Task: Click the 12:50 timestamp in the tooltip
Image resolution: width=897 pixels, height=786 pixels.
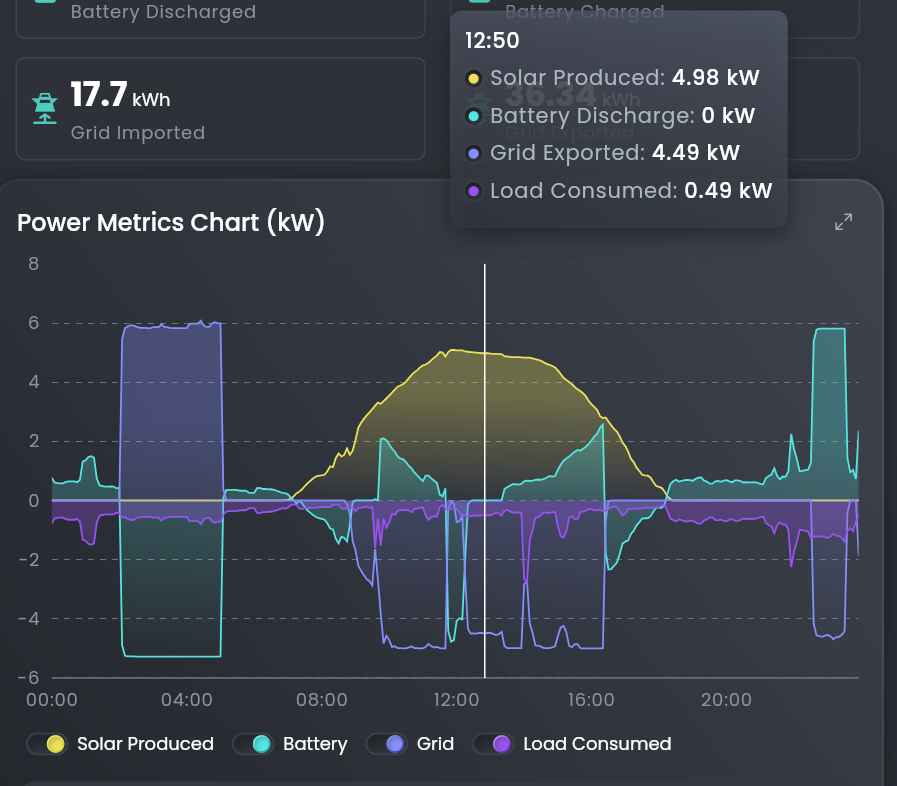Action: click(492, 41)
